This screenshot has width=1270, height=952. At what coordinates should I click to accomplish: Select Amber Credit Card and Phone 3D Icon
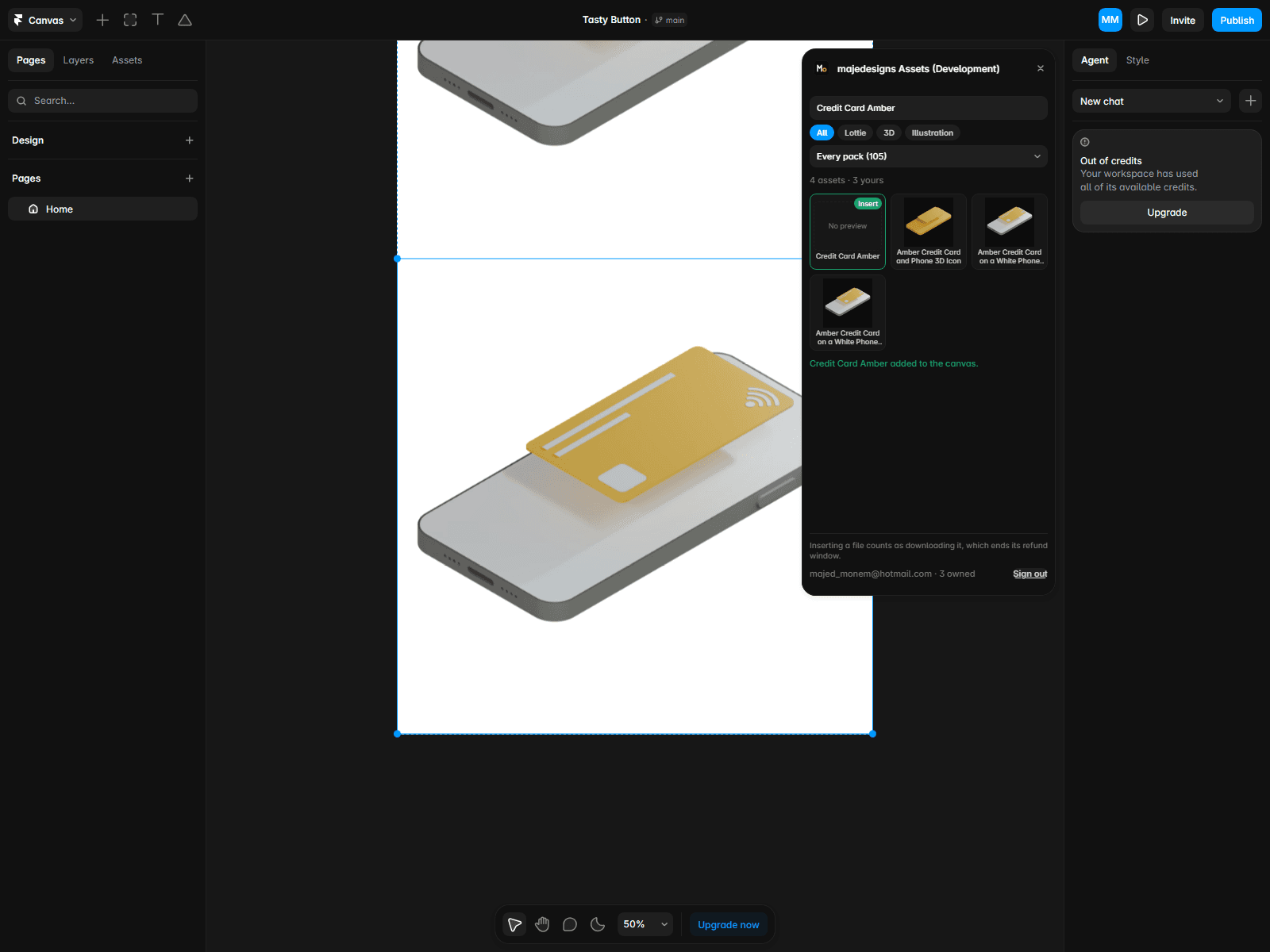(x=929, y=232)
